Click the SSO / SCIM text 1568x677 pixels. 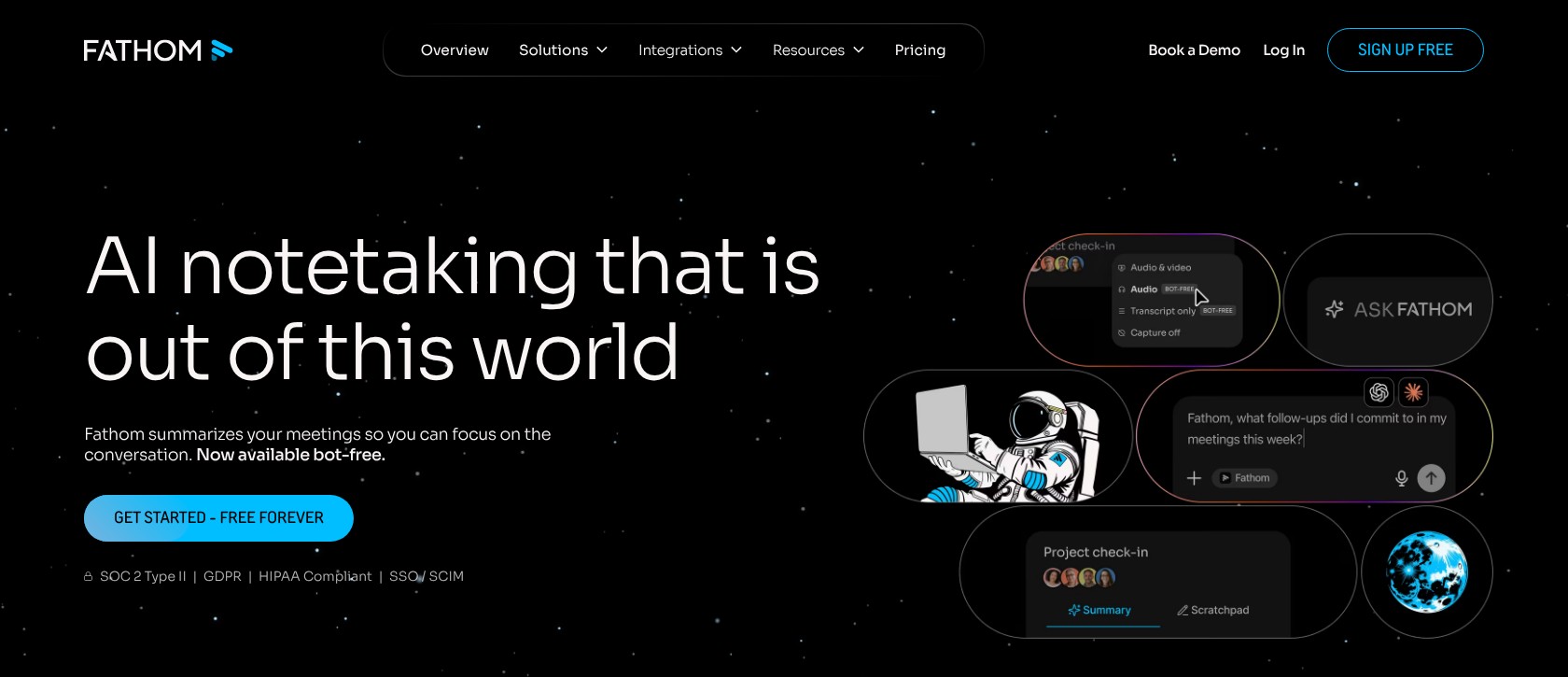click(427, 577)
